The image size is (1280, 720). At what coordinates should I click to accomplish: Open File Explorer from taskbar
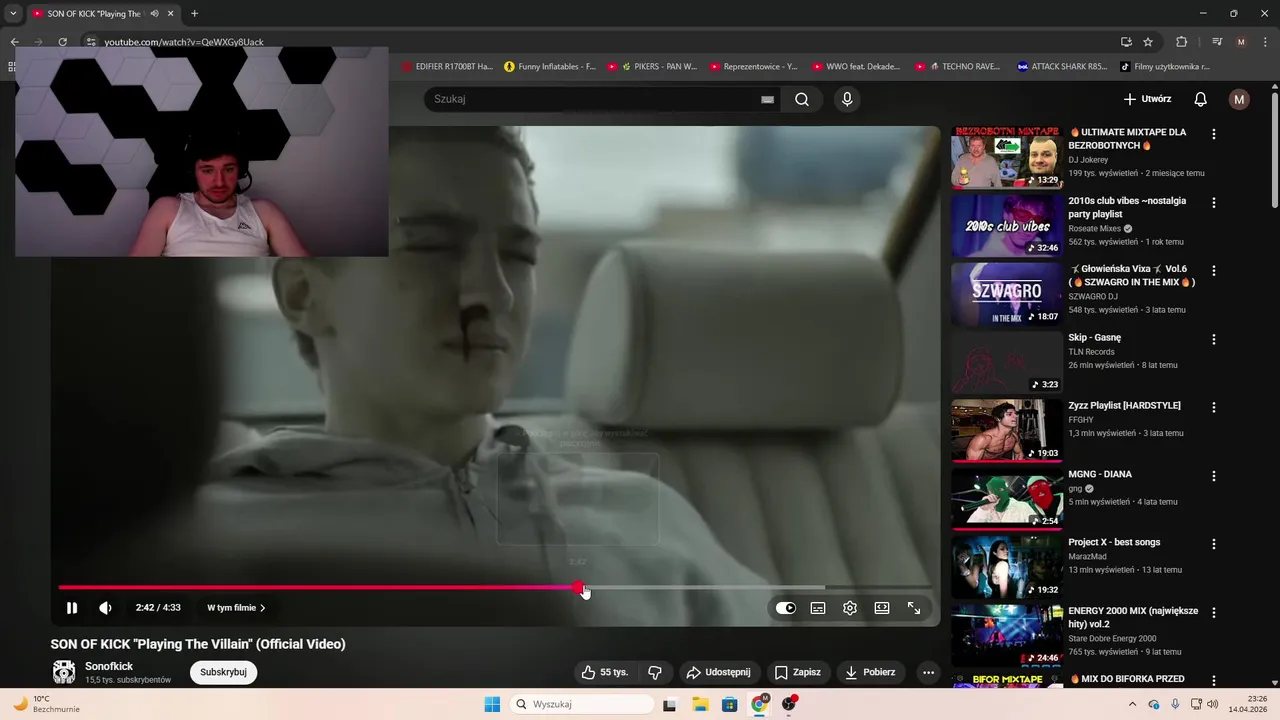pos(700,704)
